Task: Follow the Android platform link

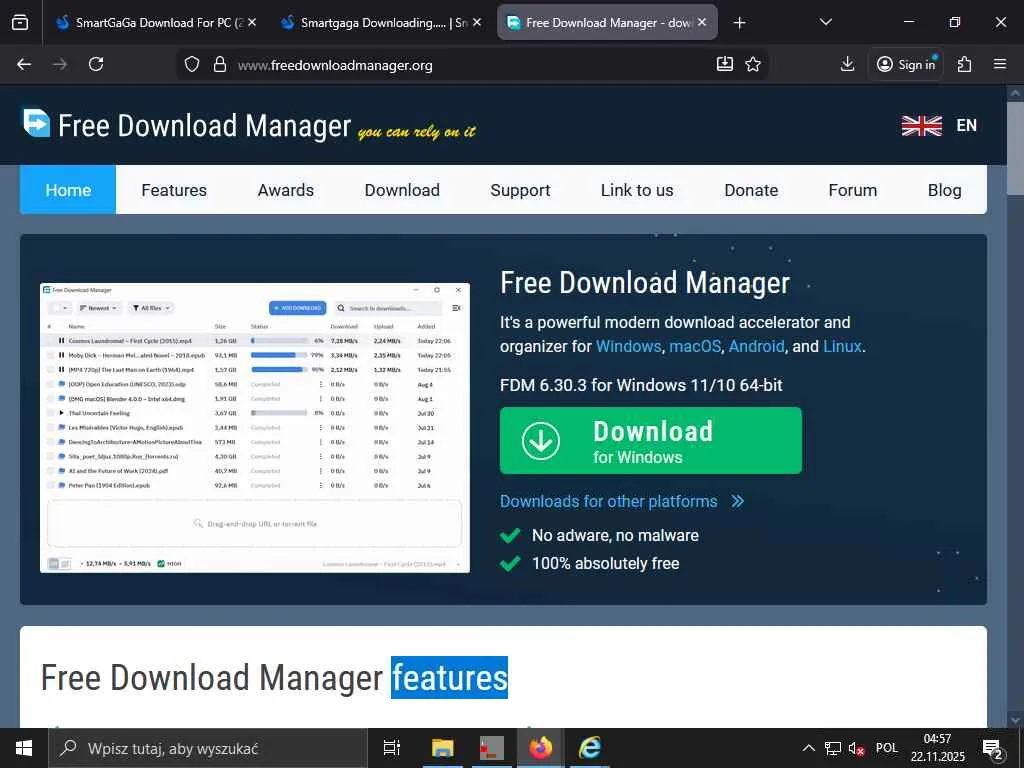Action: coord(756,346)
